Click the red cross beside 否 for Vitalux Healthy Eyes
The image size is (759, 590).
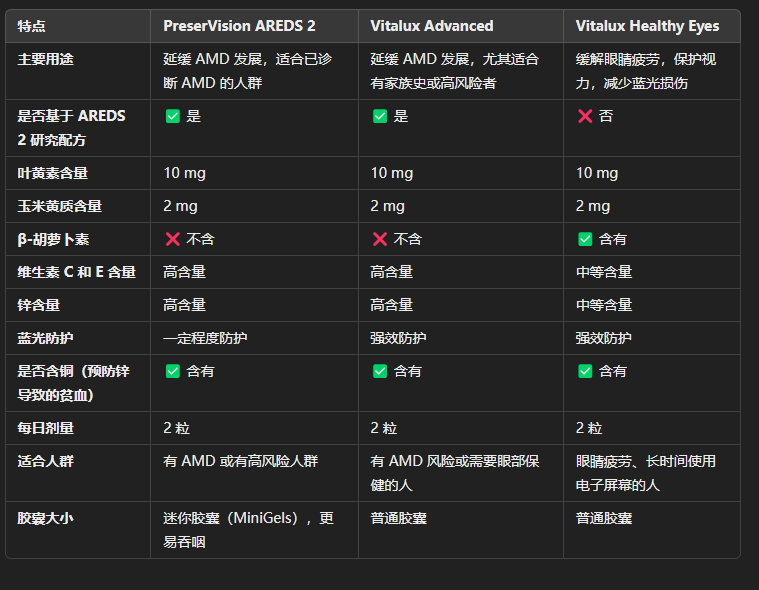click(585, 116)
